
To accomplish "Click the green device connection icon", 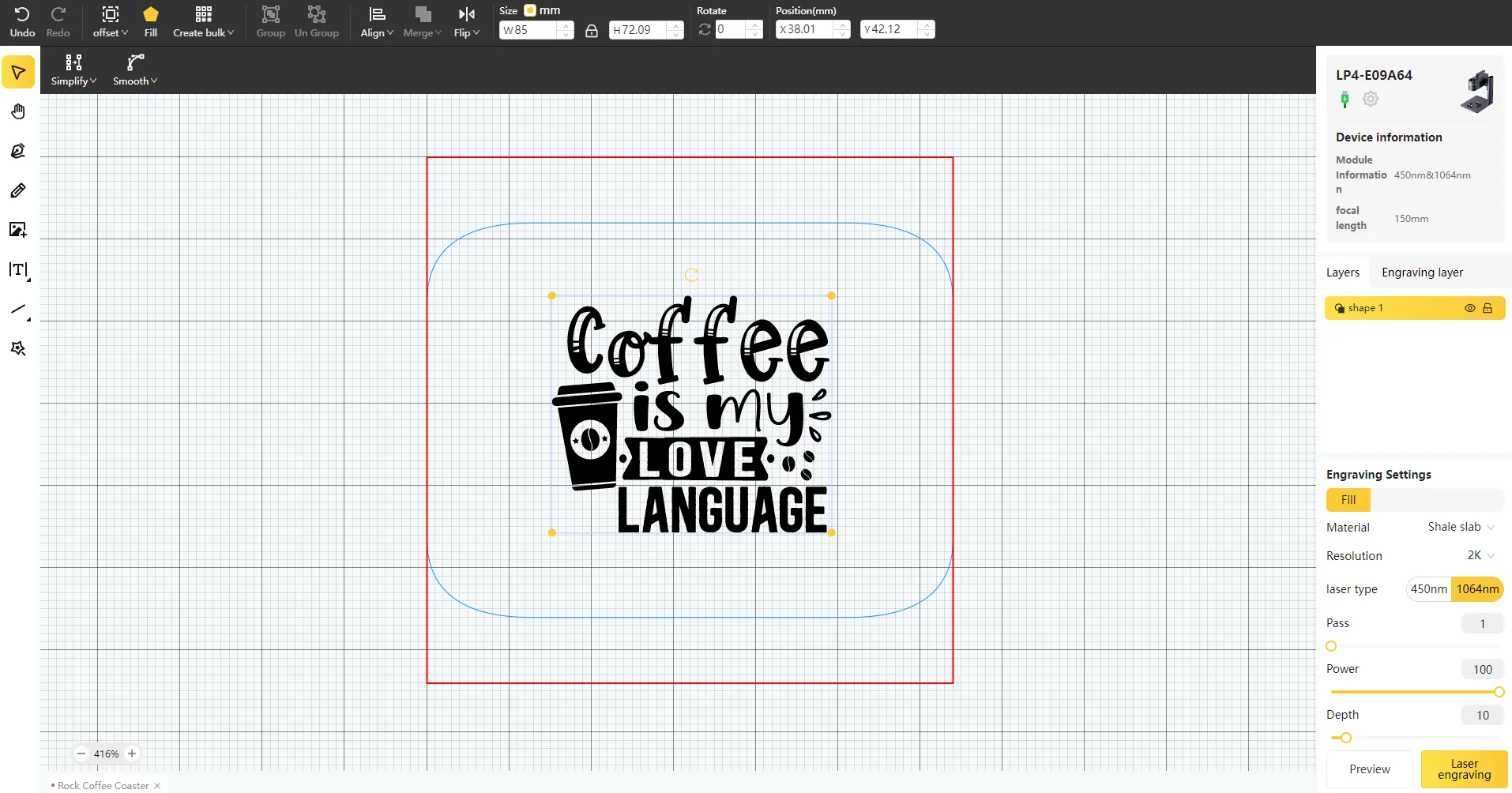I will [1345, 100].
